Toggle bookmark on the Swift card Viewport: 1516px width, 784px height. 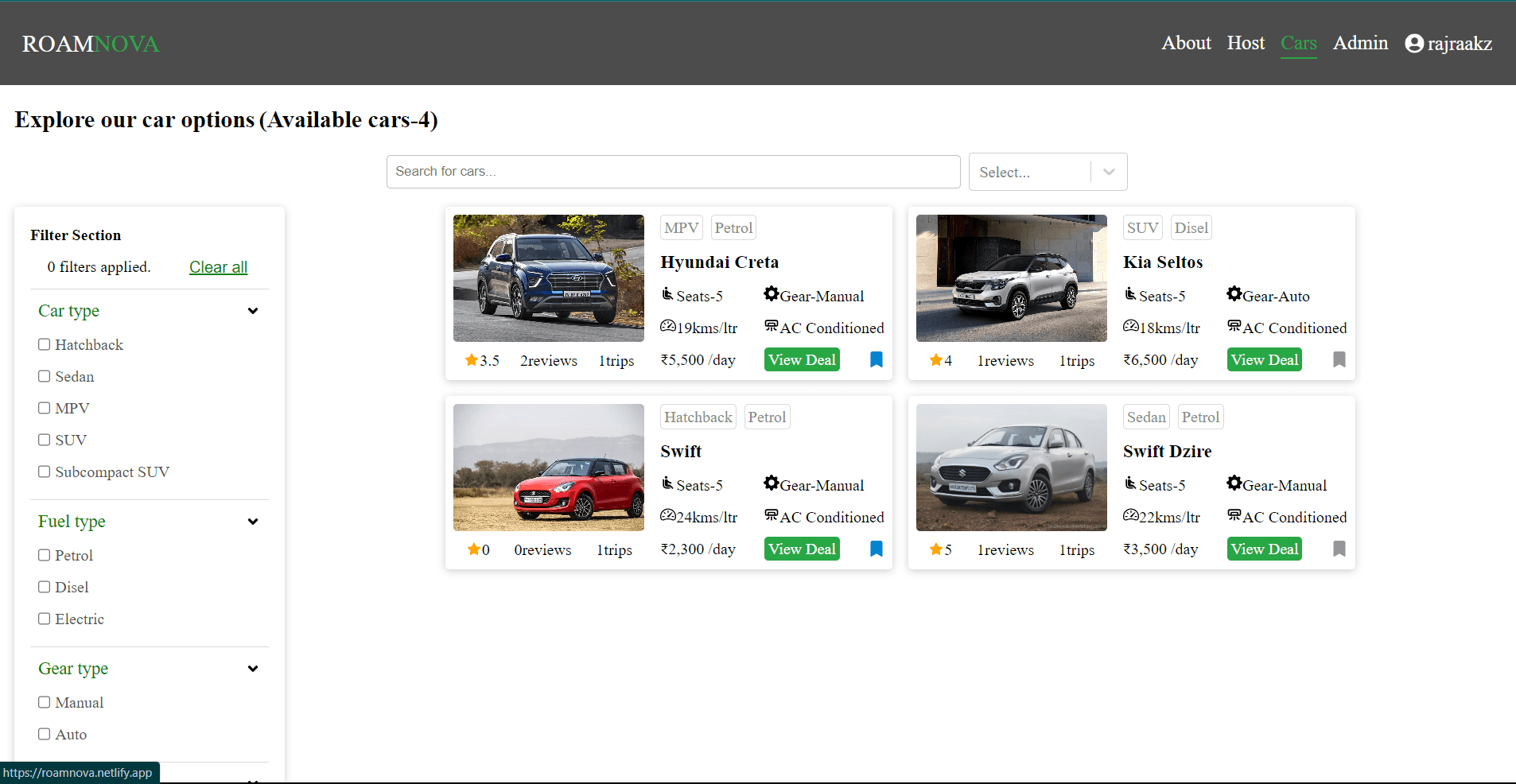click(876, 549)
